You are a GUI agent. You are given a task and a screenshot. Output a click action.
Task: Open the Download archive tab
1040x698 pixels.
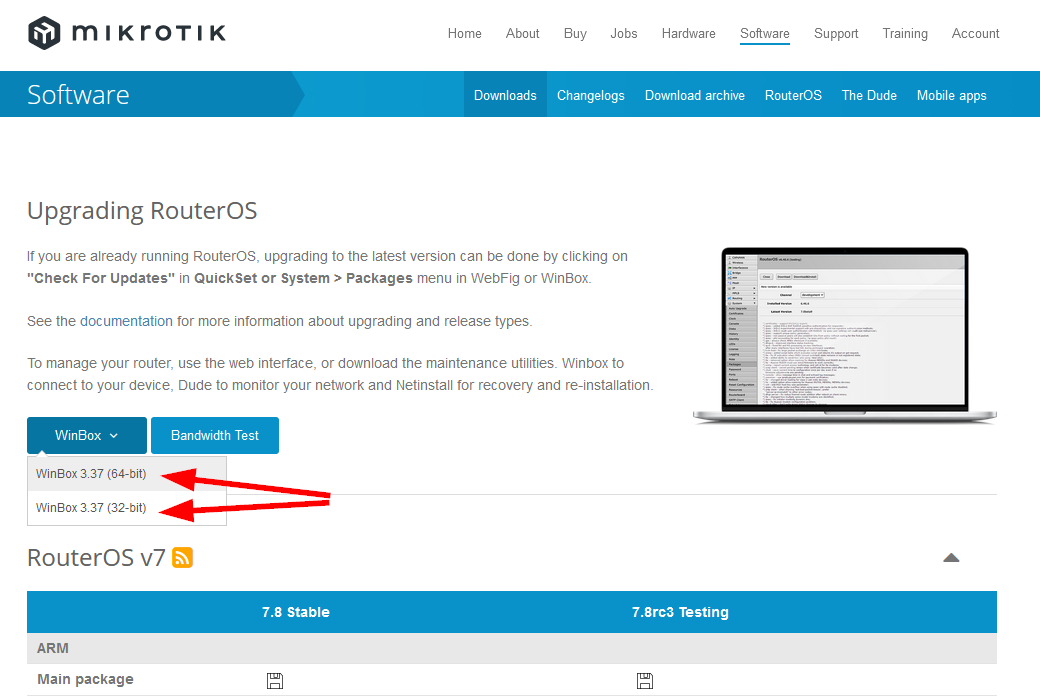pos(694,95)
